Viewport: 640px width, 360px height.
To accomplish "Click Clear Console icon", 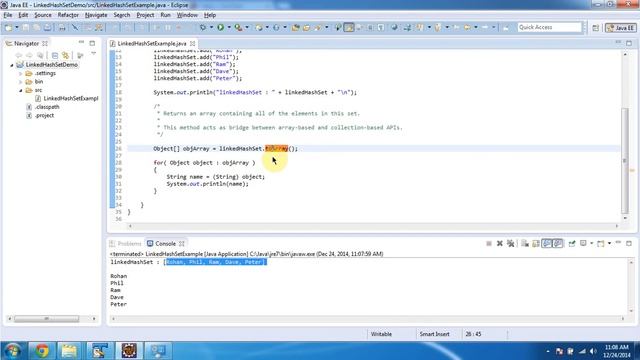I will click(x=525, y=244).
